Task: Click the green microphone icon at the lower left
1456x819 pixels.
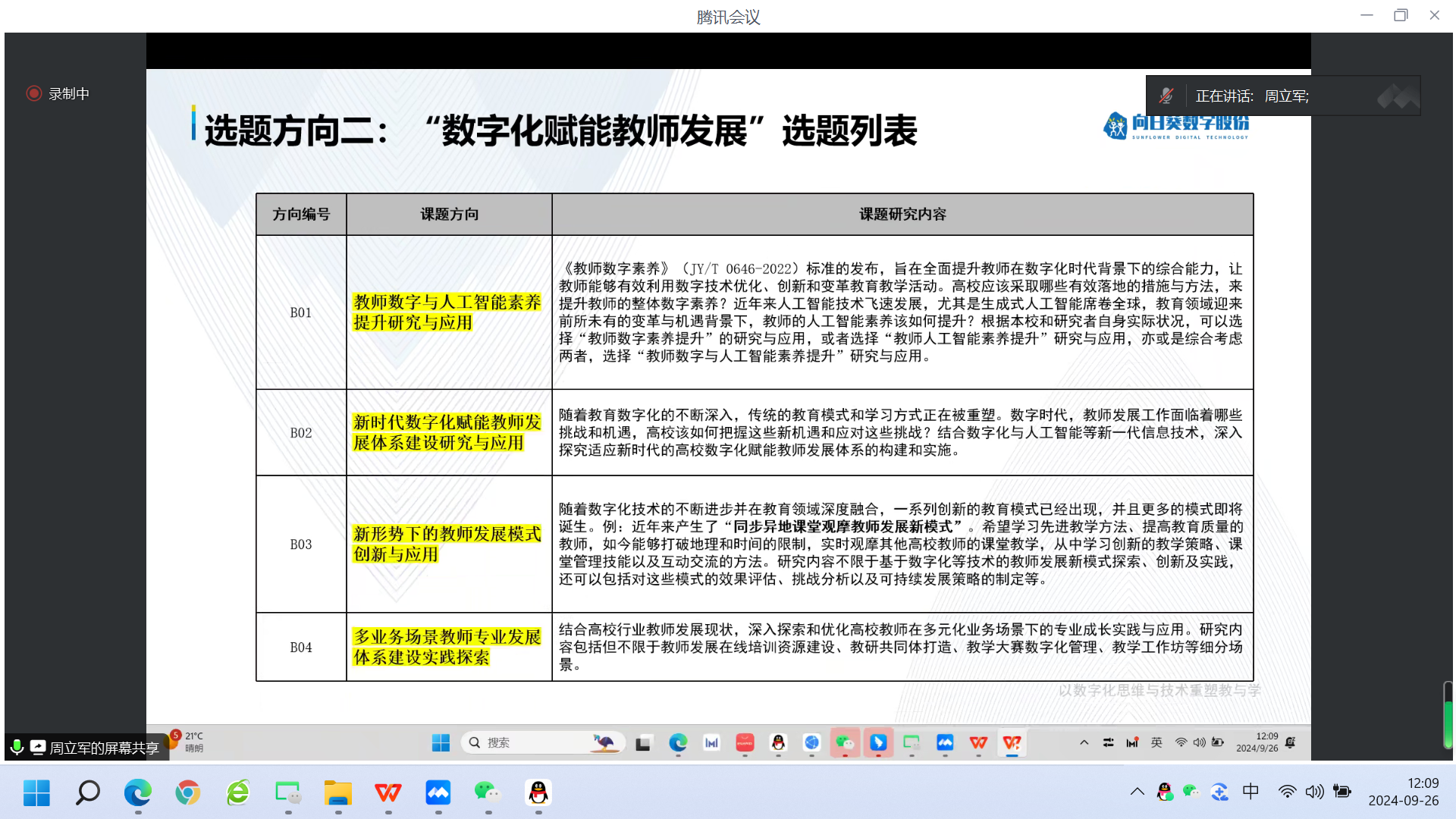Action: [17, 748]
